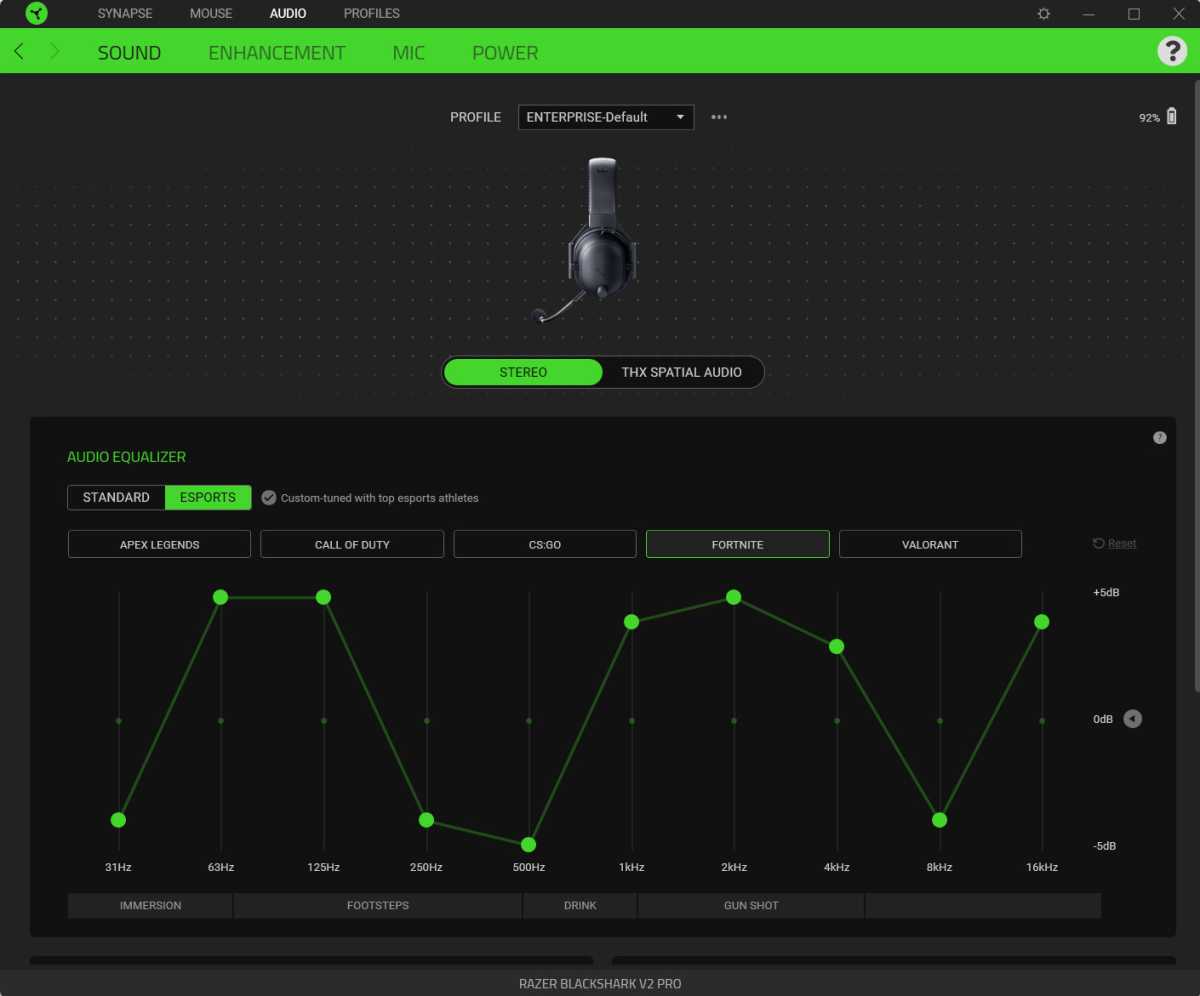Screen dimensions: 1200x996
Task: Click equalizer panel help icon
Action: (1160, 437)
